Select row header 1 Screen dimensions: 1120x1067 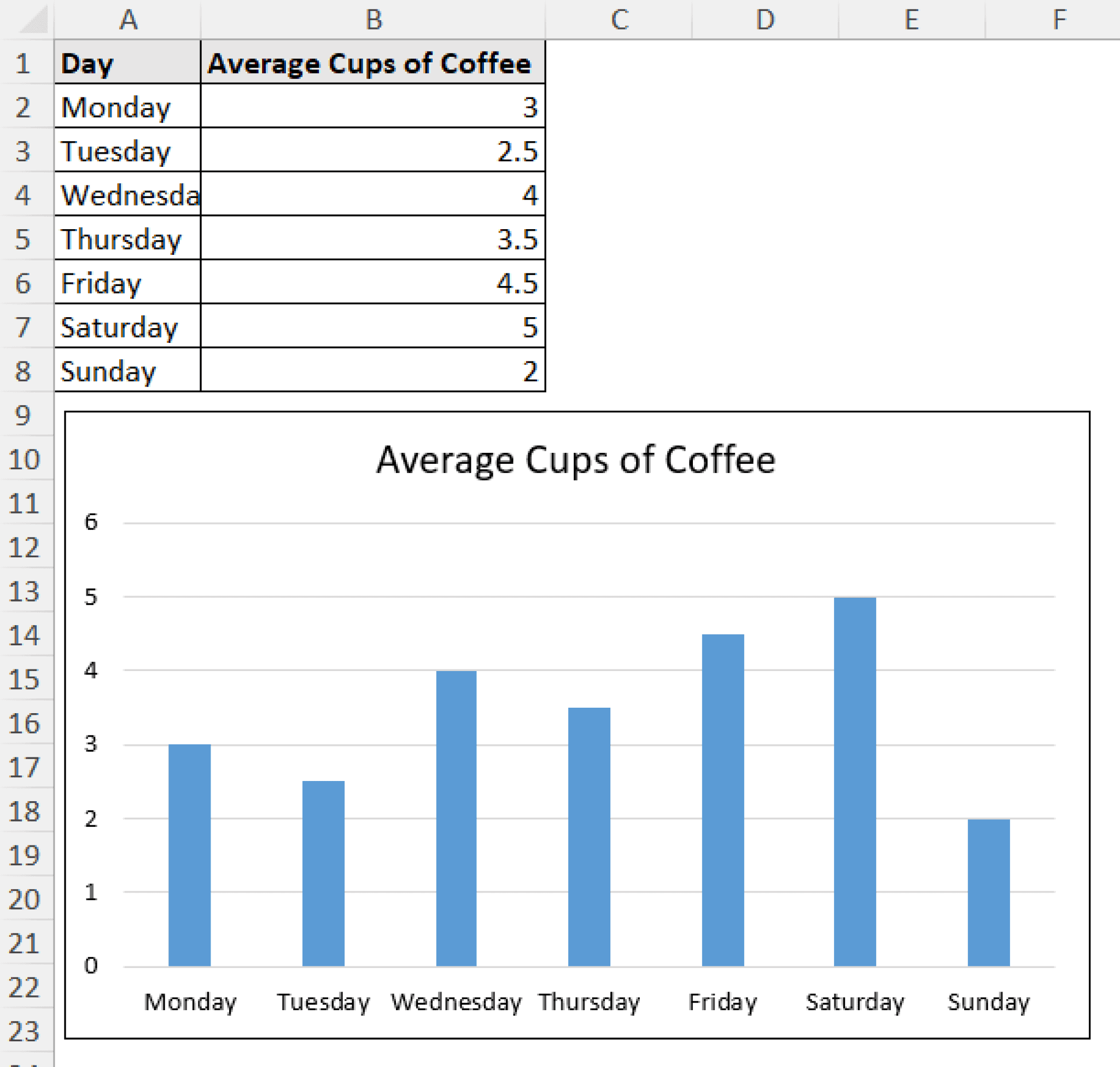(x=24, y=63)
